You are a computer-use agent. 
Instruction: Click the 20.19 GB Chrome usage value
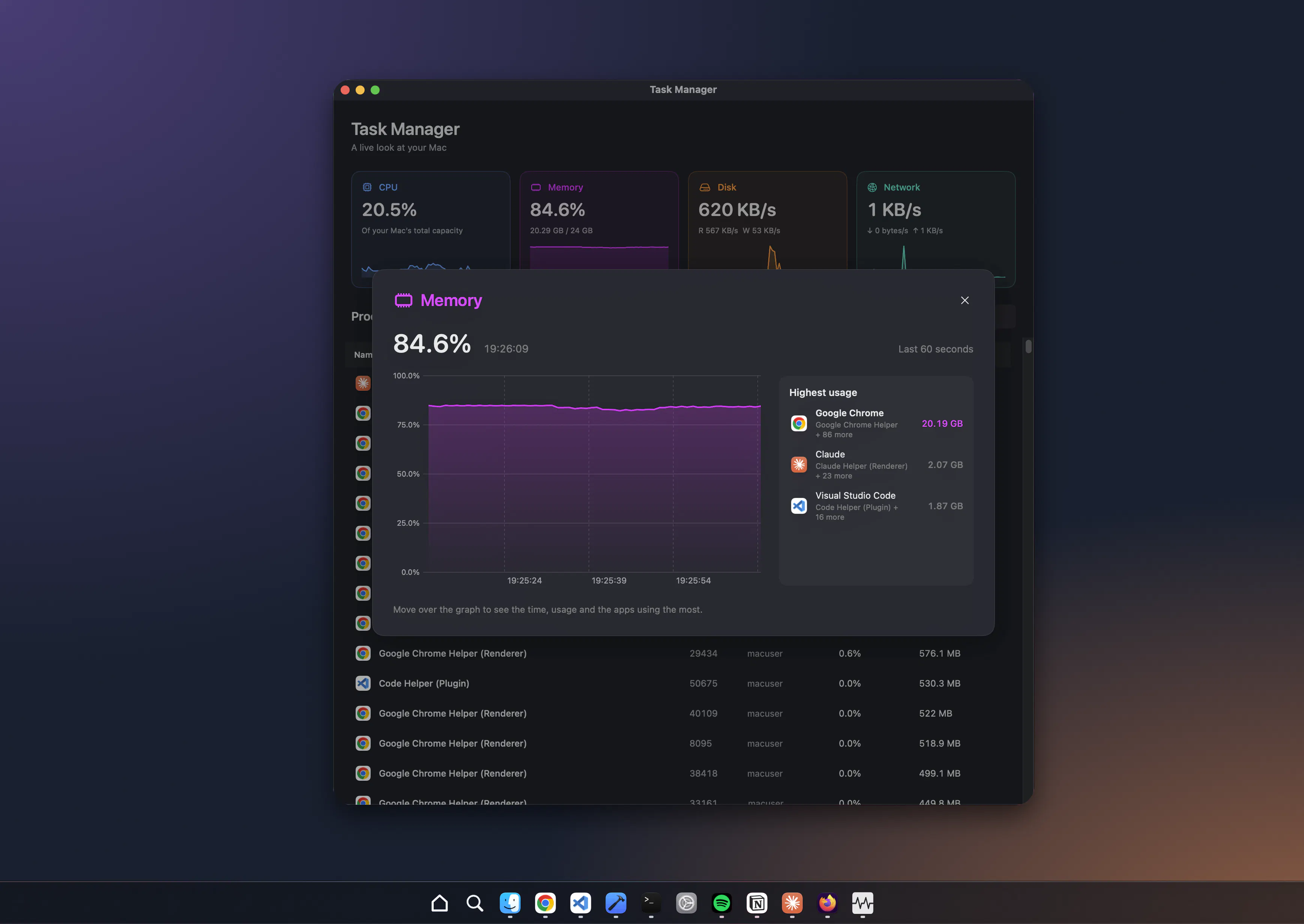point(942,423)
